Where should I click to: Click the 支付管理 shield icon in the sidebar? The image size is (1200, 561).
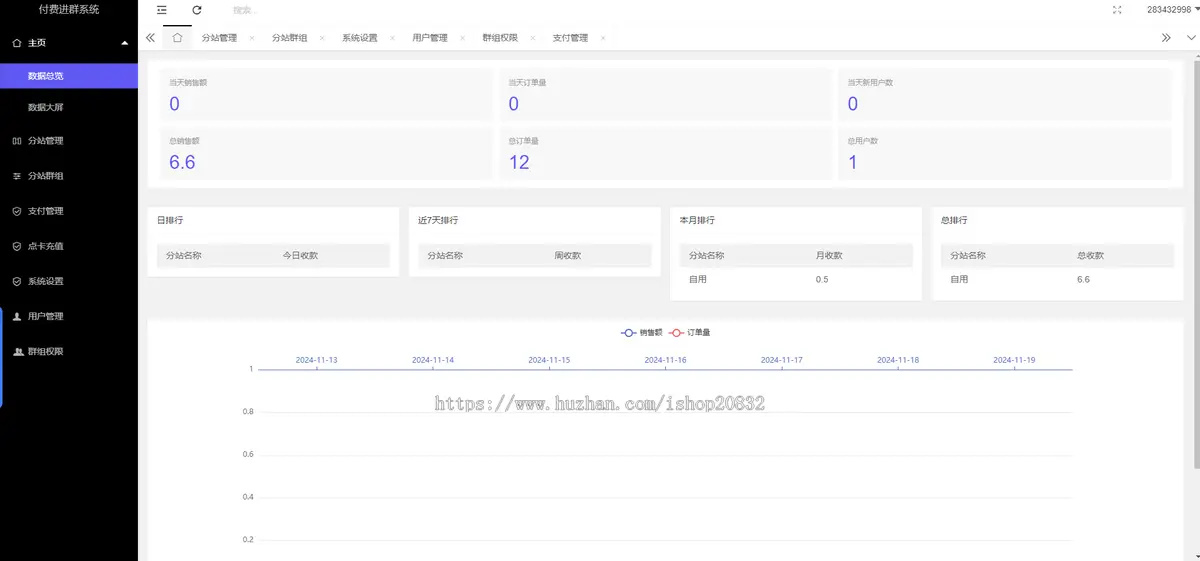point(17,211)
